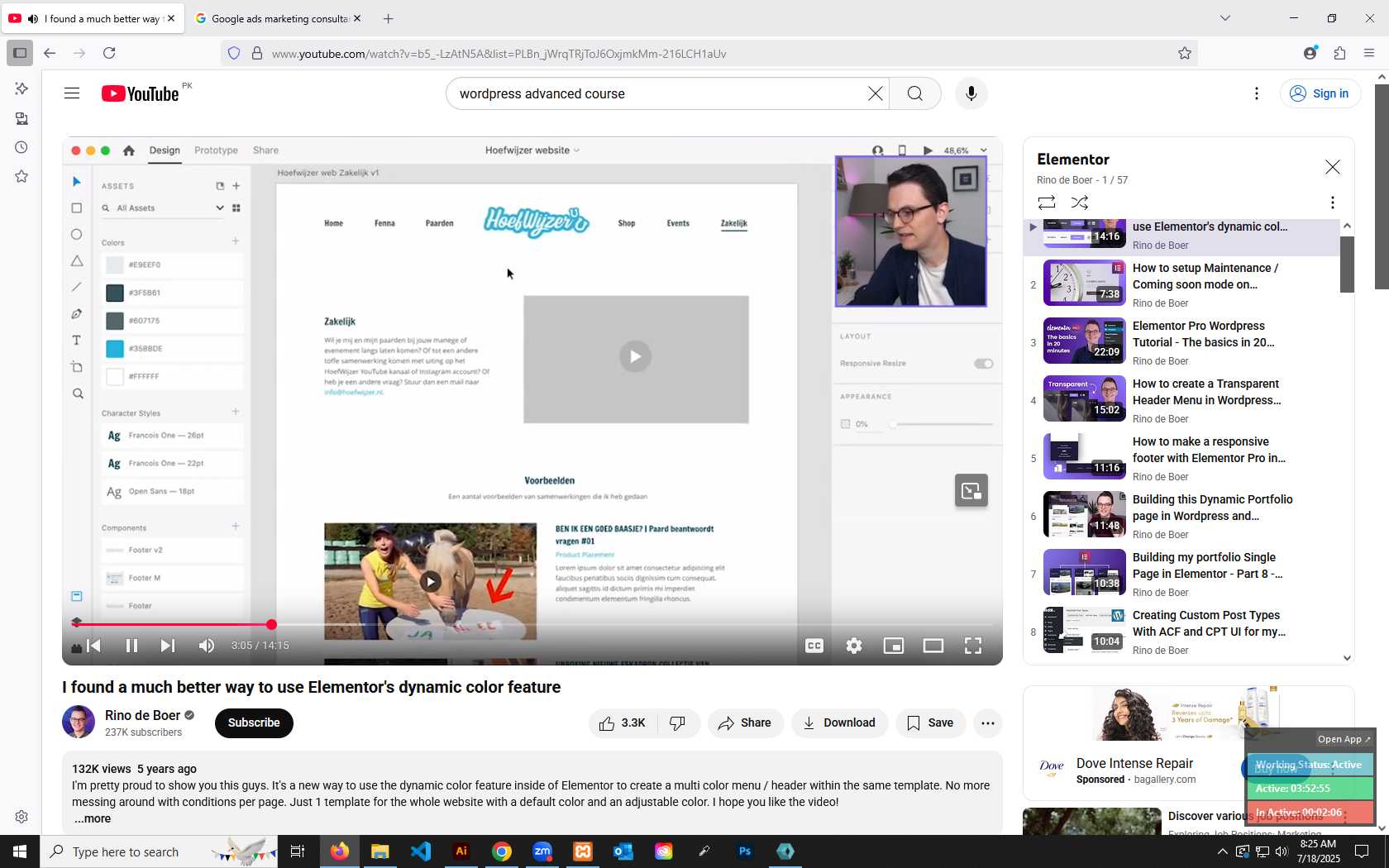Select 'How to create a Transparent Header Menu'
Screen dimensions: 1389x868
[x=1182, y=400]
